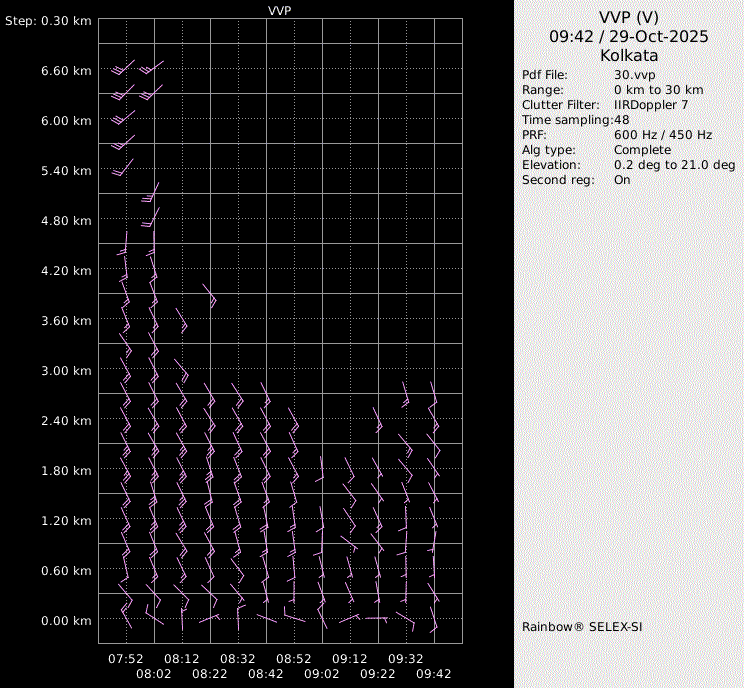The image size is (744, 688).
Task: Click the VVP chart title
Action: click(280, 10)
